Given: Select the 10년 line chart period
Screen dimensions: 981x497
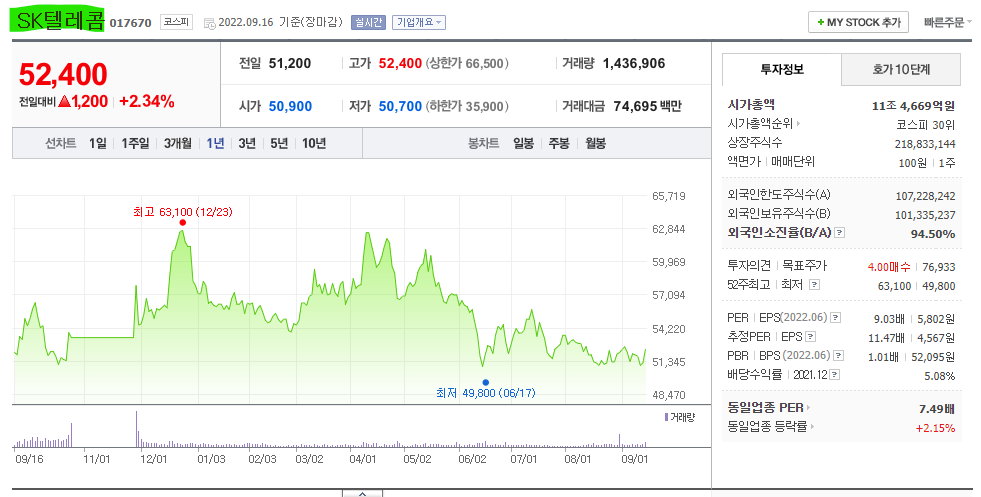Looking at the screenshot, I should click(314, 143).
